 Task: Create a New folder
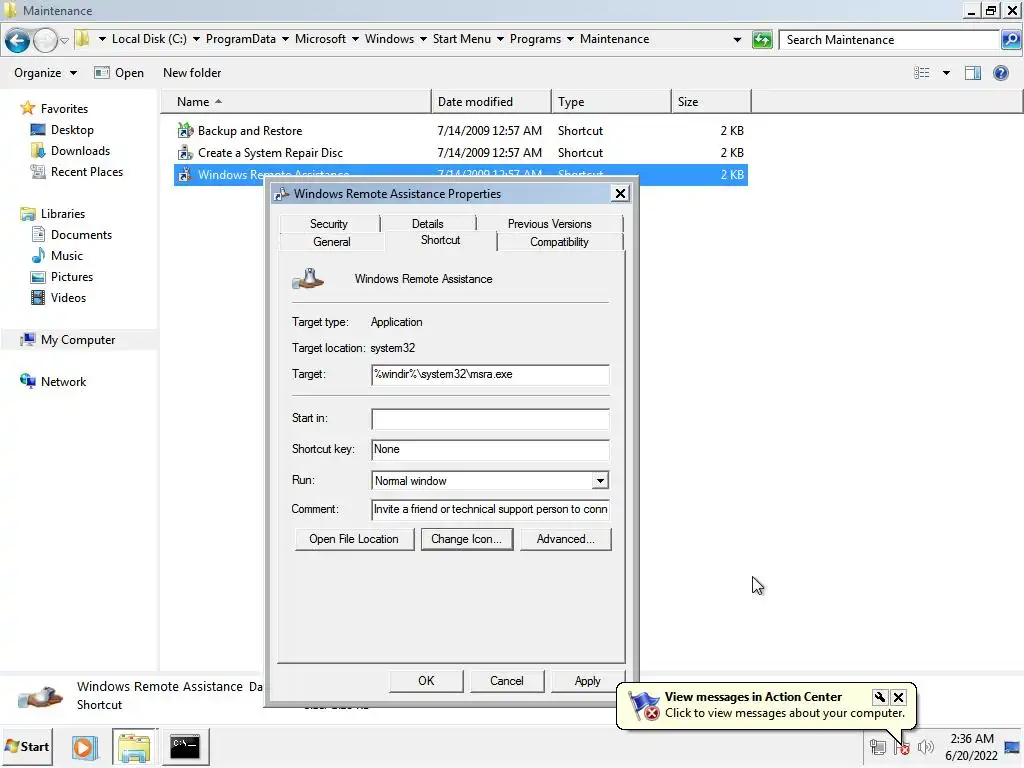(192, 73)
